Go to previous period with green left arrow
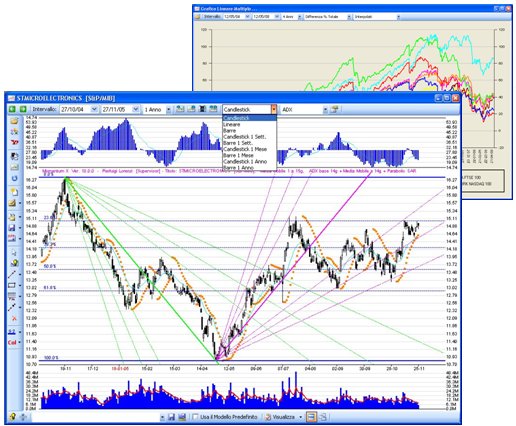This screenshot has width=516, height=426. pyautogui.click(x=12, y=109)
